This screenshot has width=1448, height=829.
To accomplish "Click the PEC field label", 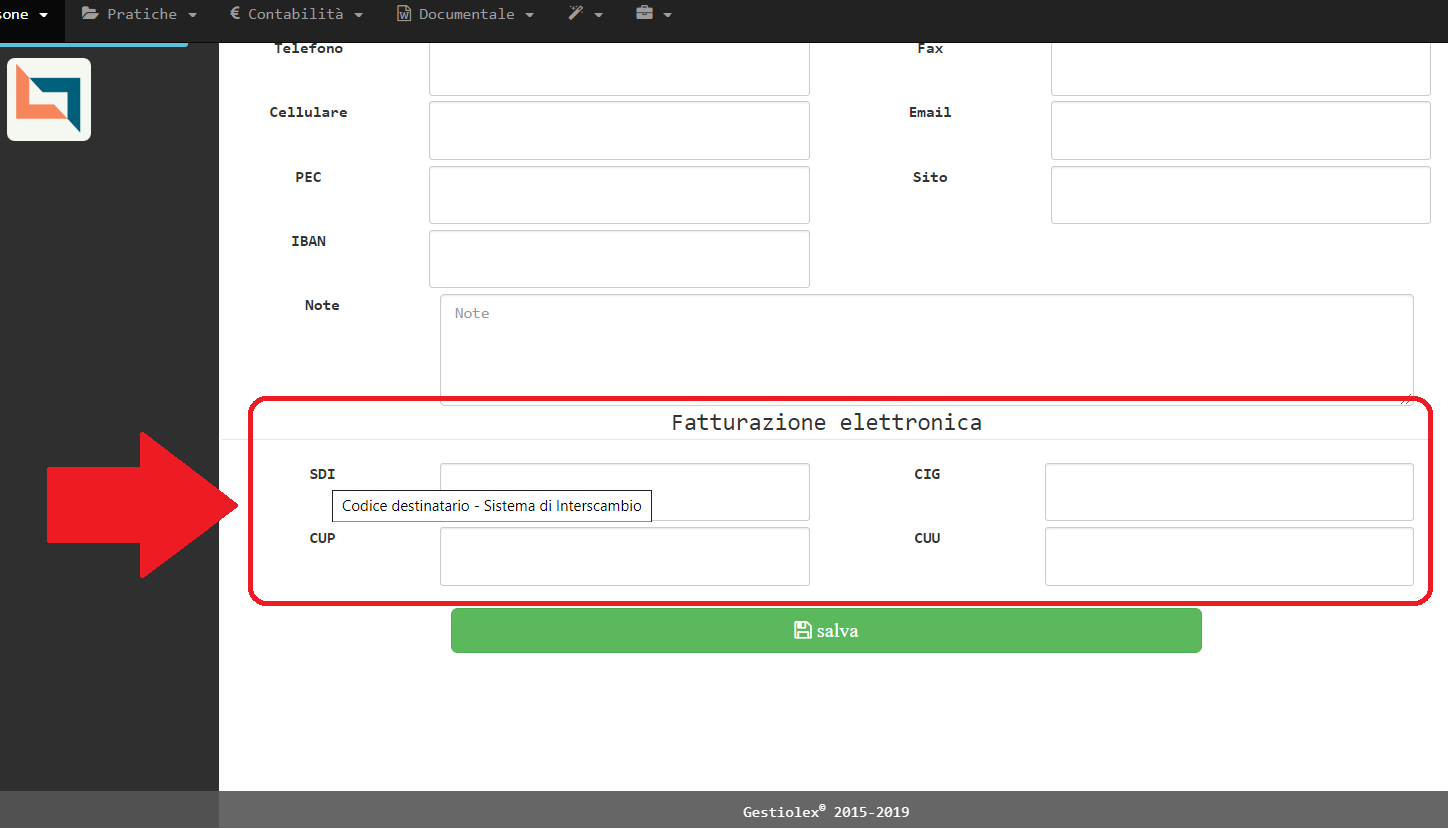I will point(308,177).
